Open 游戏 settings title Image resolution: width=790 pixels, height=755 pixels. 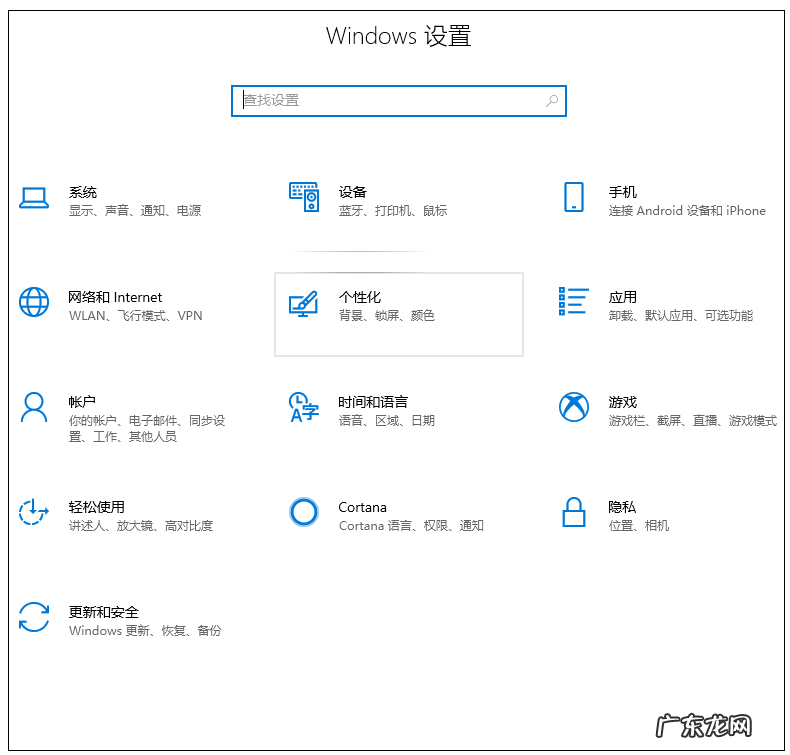click(623, 402)
